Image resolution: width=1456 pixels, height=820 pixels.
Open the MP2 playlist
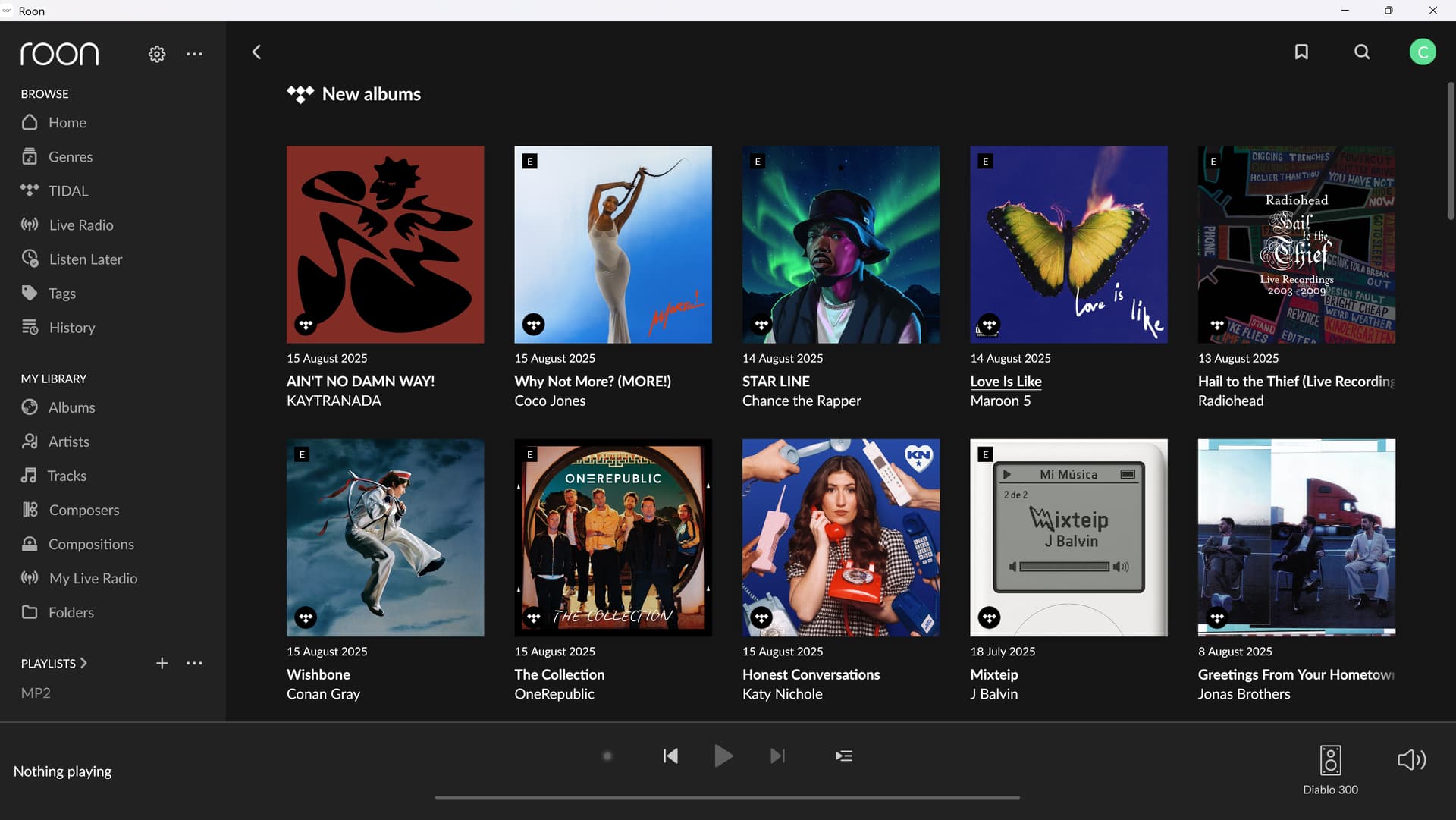36,693
